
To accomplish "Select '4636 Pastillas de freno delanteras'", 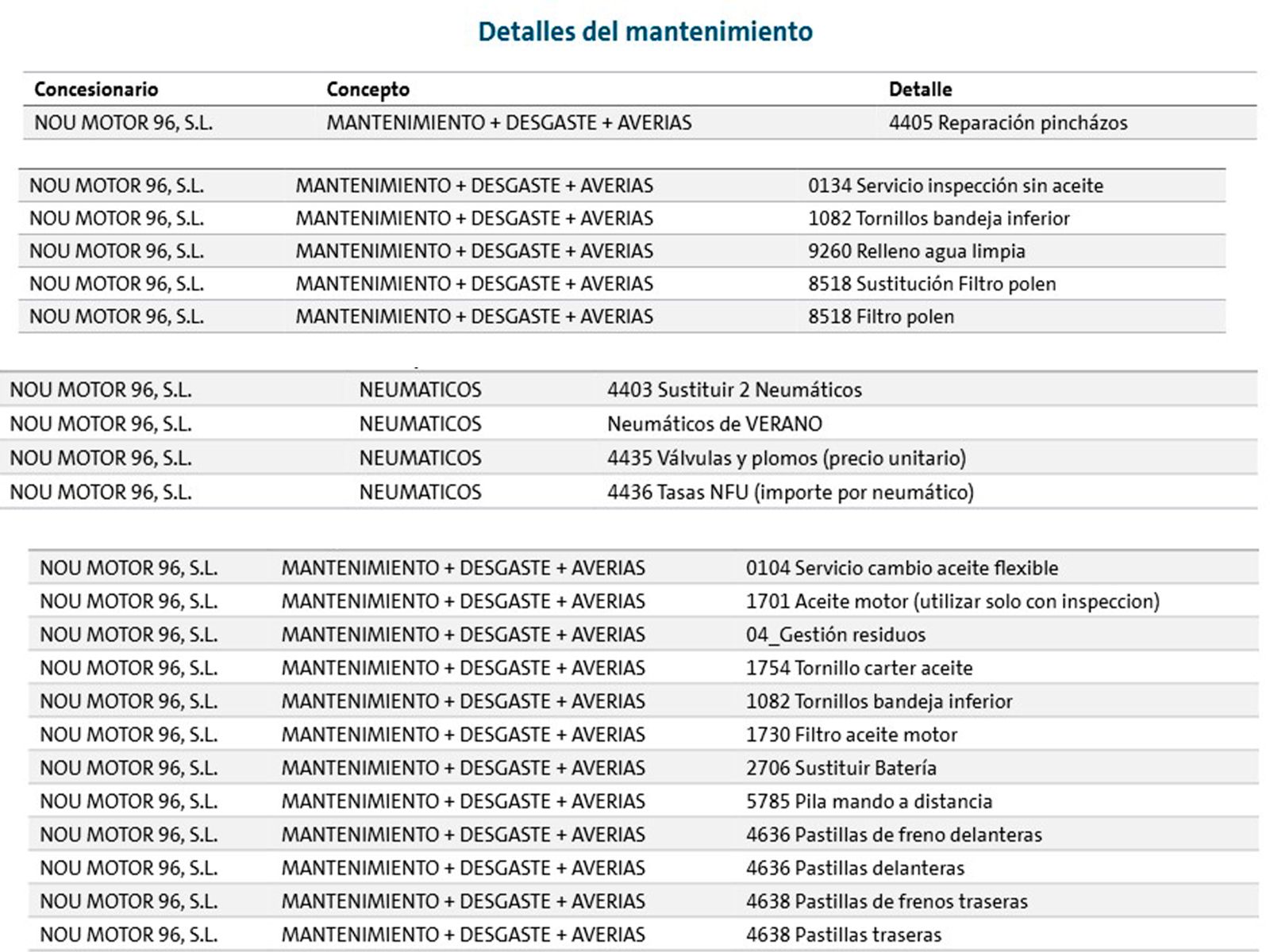I will click(894, 835).
